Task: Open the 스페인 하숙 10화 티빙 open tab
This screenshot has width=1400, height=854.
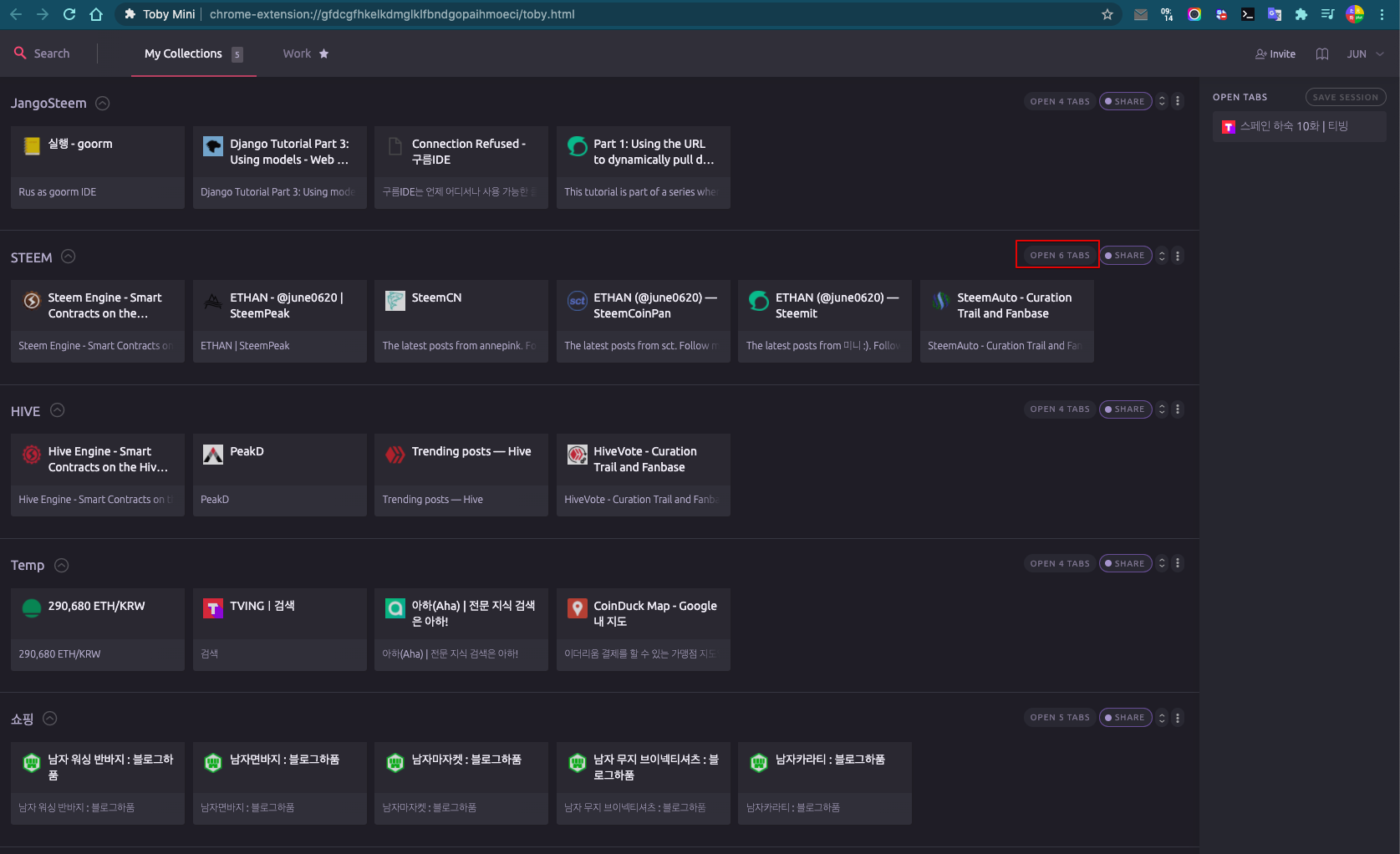Action: click(1300, 126)
